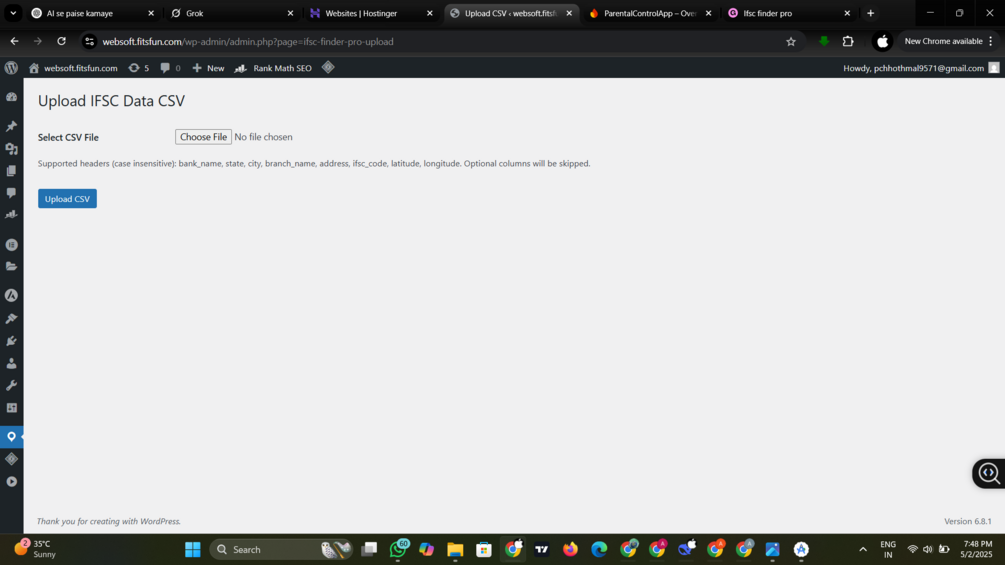The width and height of the screenshot is (1005, 565).
Task: Click the New Chrome available button
Action: click(x=943, y=41)
